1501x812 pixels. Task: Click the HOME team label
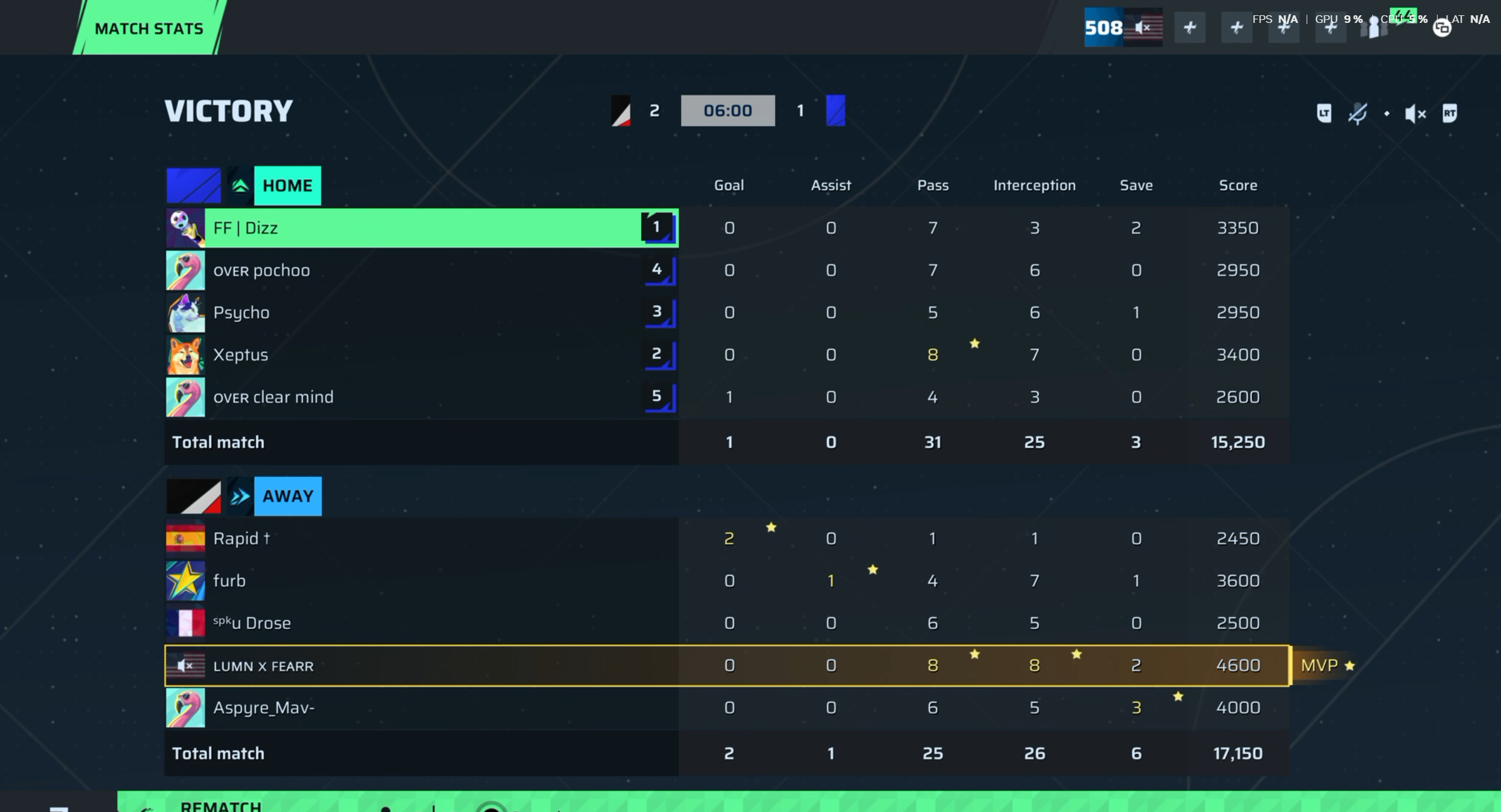pyautogui.click(x=287, y=186)
